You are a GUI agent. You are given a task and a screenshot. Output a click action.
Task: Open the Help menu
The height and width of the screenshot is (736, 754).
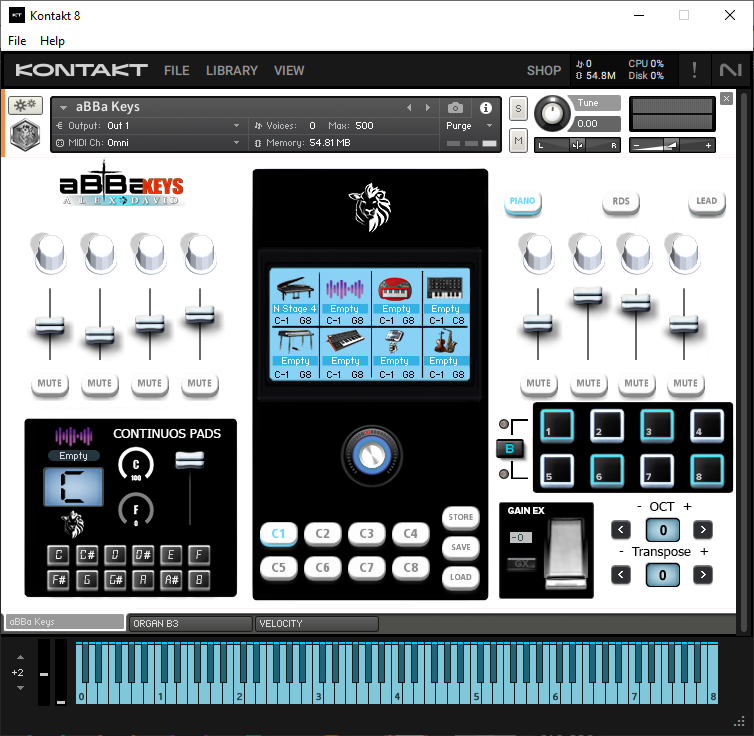click(52, 41)
